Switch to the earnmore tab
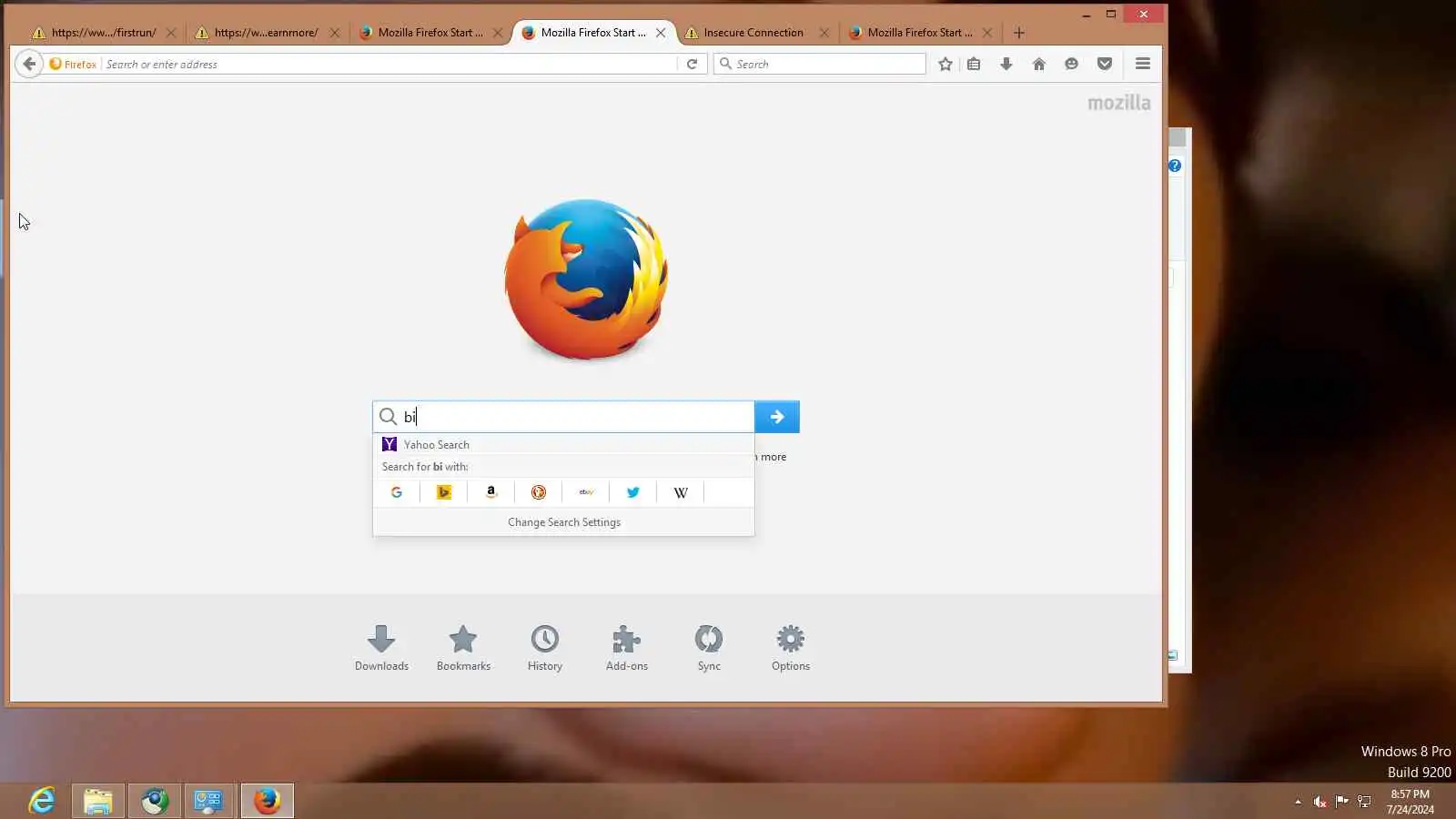Screen dimensions: 1456x819 [x=266, y=33]
